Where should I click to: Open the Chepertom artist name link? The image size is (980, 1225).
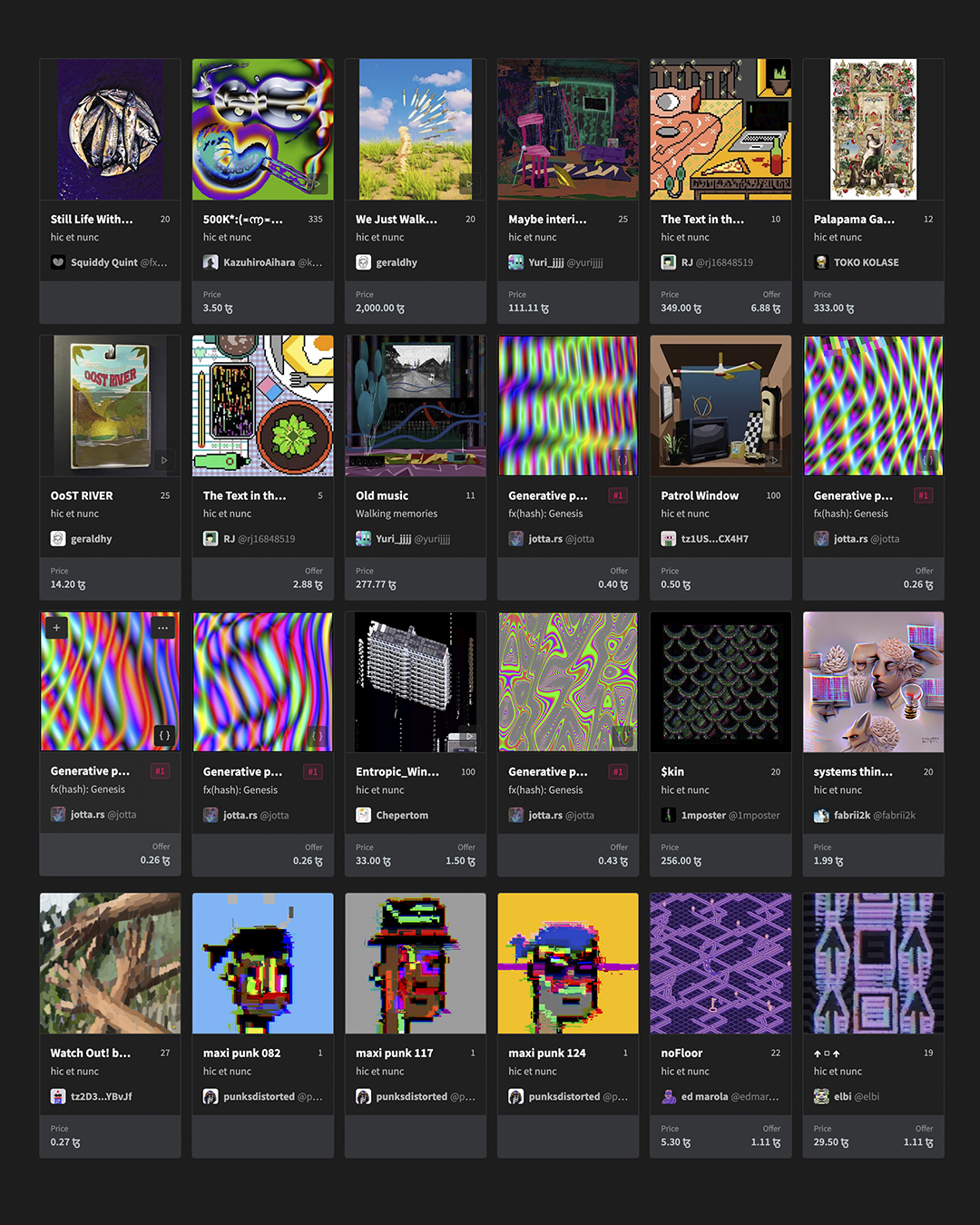402,815
